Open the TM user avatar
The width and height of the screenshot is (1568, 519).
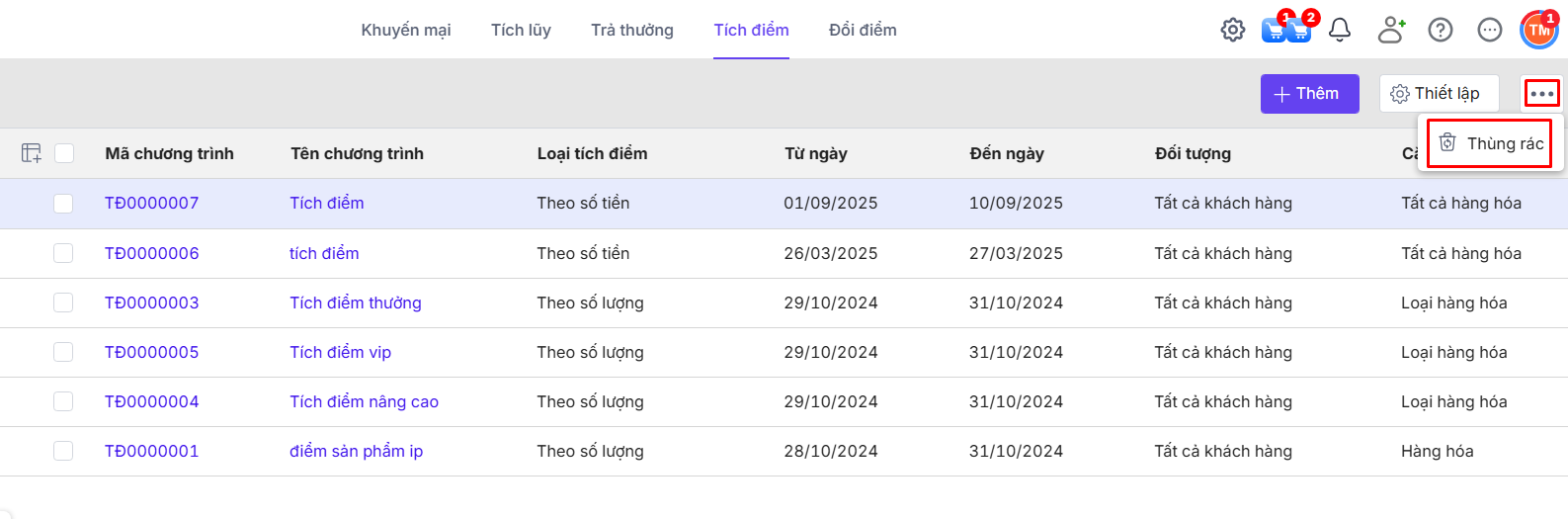point(1539,30)
